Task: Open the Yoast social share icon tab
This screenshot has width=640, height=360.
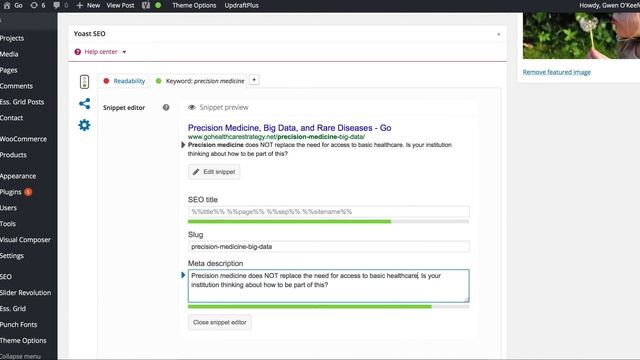Action: click(x=84, y=103)
